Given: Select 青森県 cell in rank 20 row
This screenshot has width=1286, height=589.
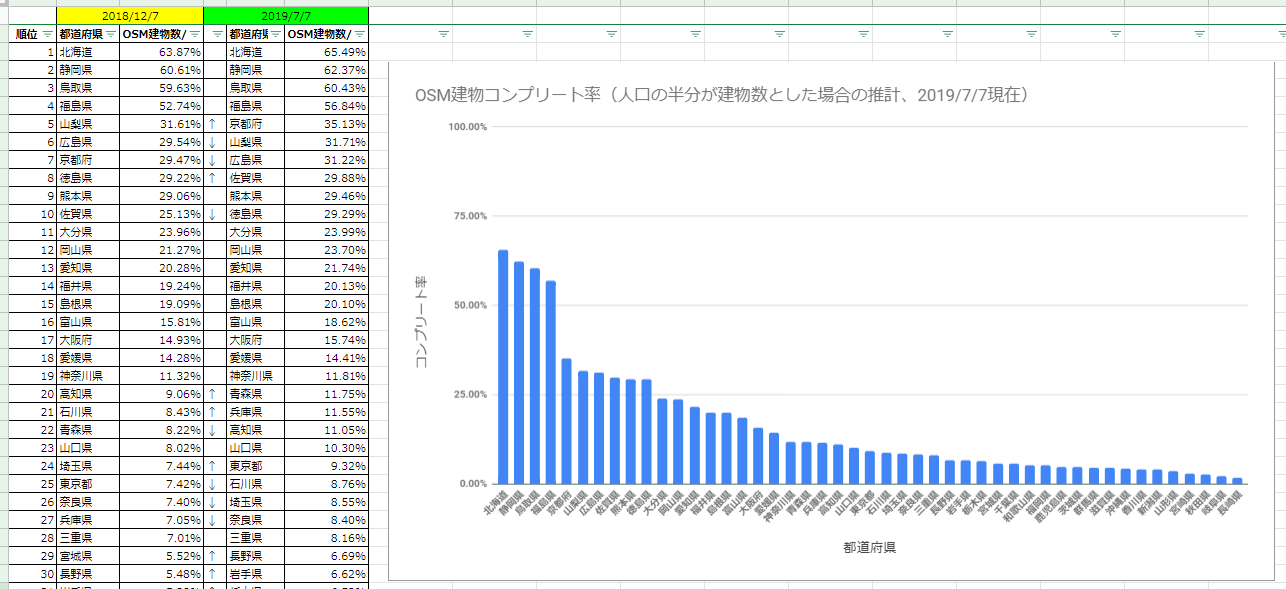Looking at the screenshot, I should pyautogui.click(x=255, y=394).
